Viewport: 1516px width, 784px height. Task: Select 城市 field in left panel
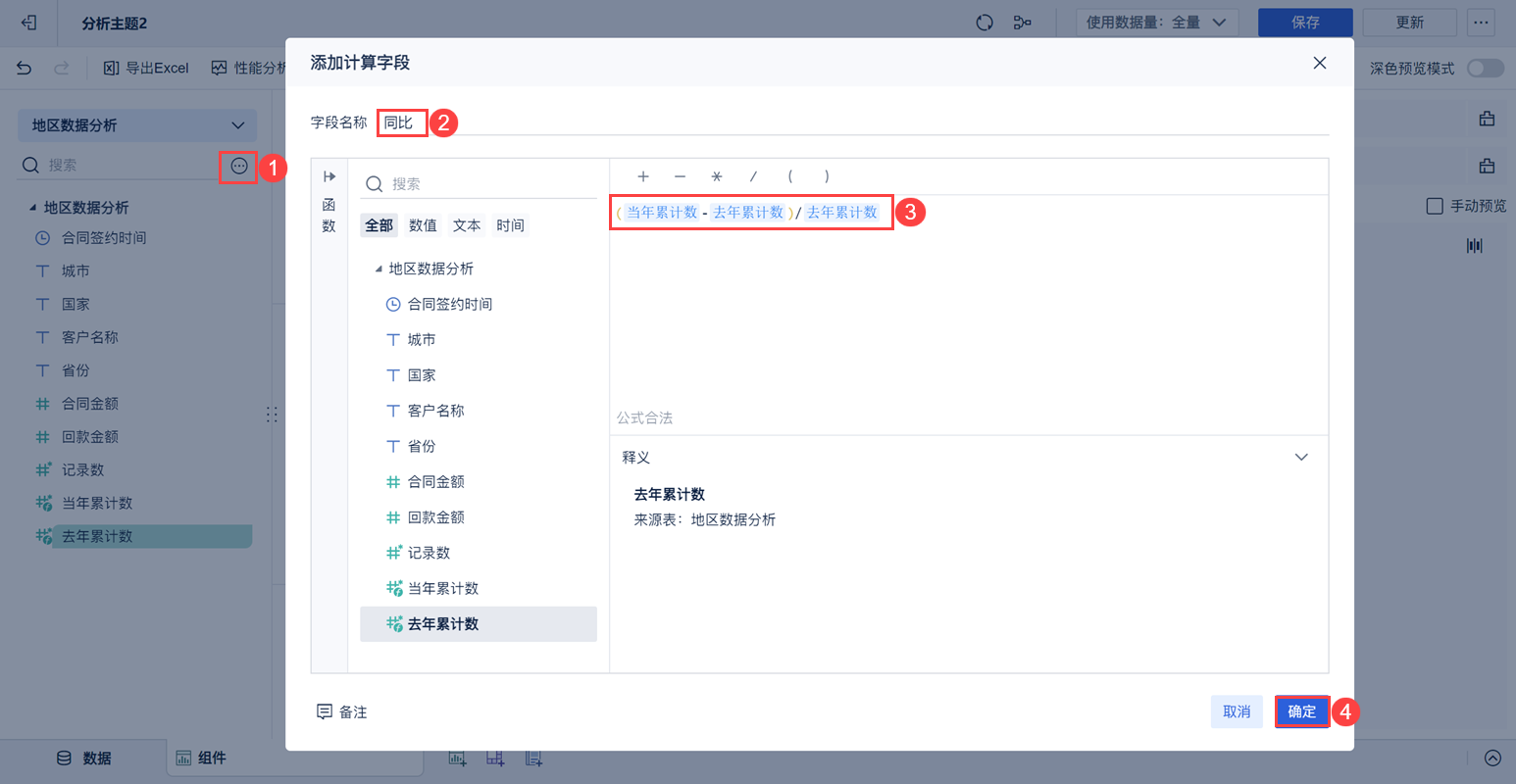76,271
